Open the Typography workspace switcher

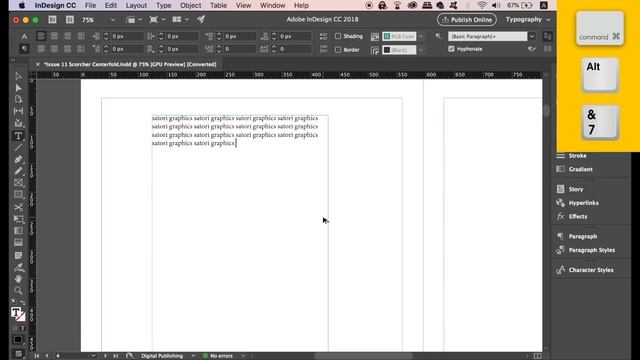coord(528,20)
